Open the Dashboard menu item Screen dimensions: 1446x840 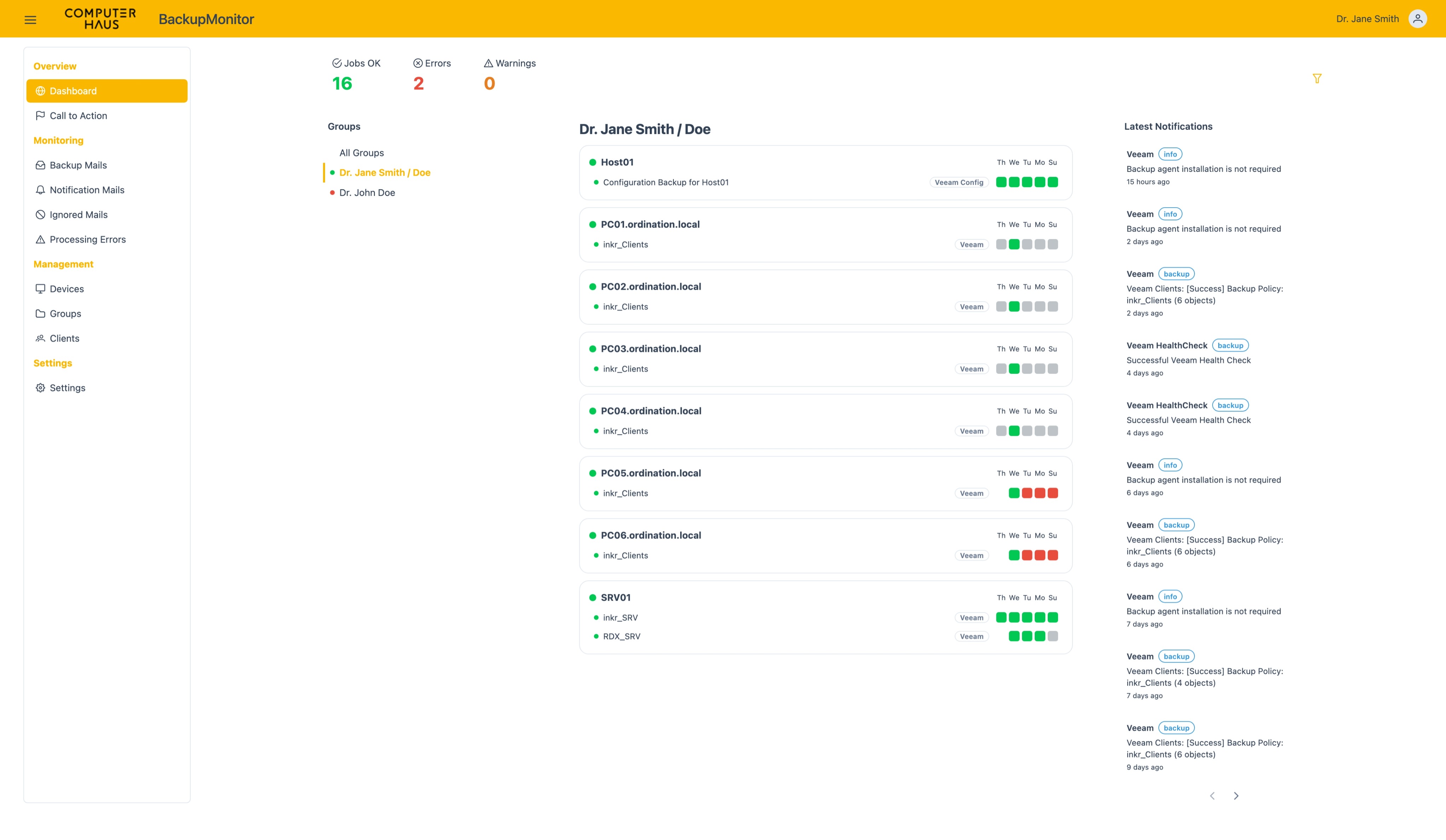point(107,91)
